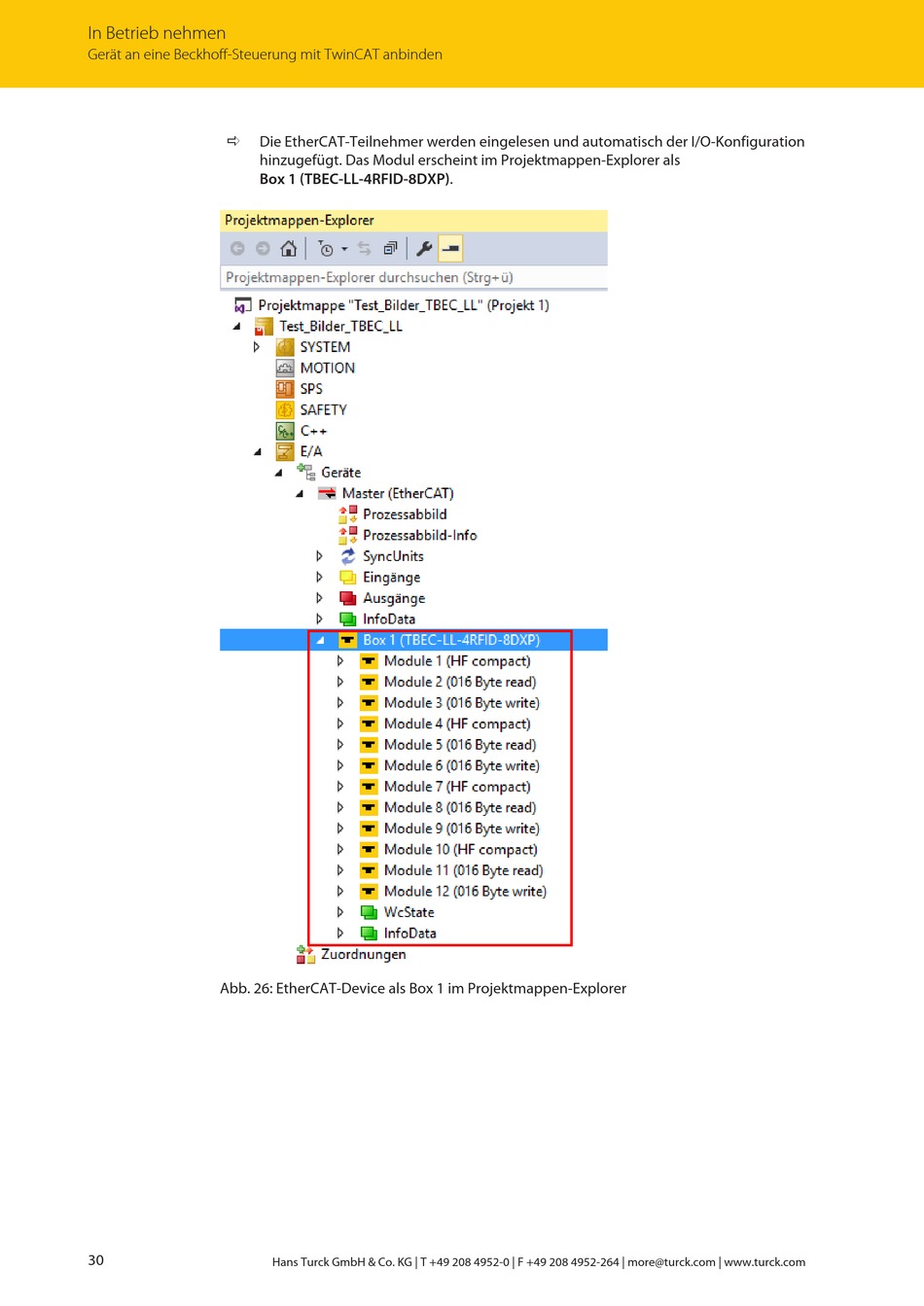The image size is (924, 1306).
Task: Select Module 6 (016 Byte write)
Action: click(x=462, y=766)
